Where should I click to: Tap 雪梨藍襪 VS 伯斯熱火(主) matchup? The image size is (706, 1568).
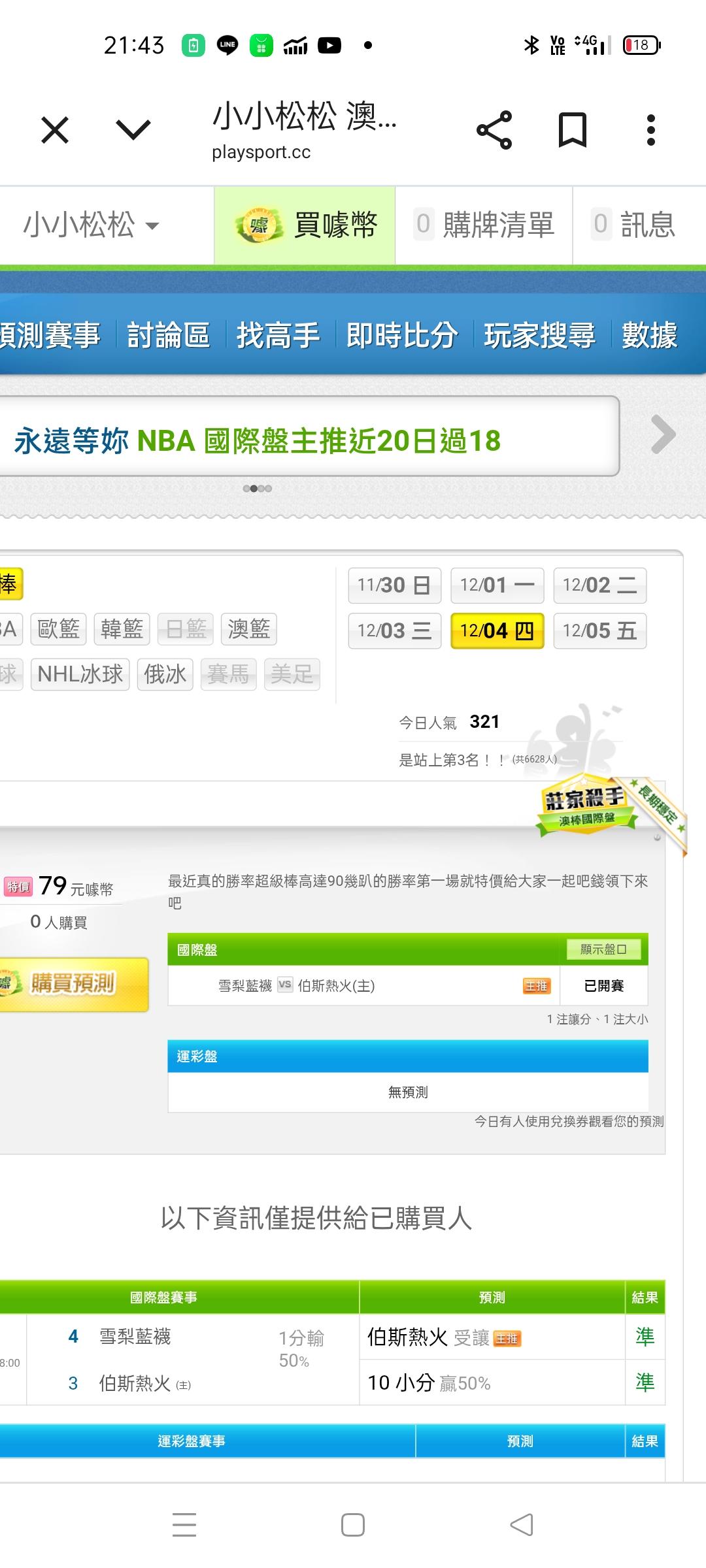[x=297, y=985]
